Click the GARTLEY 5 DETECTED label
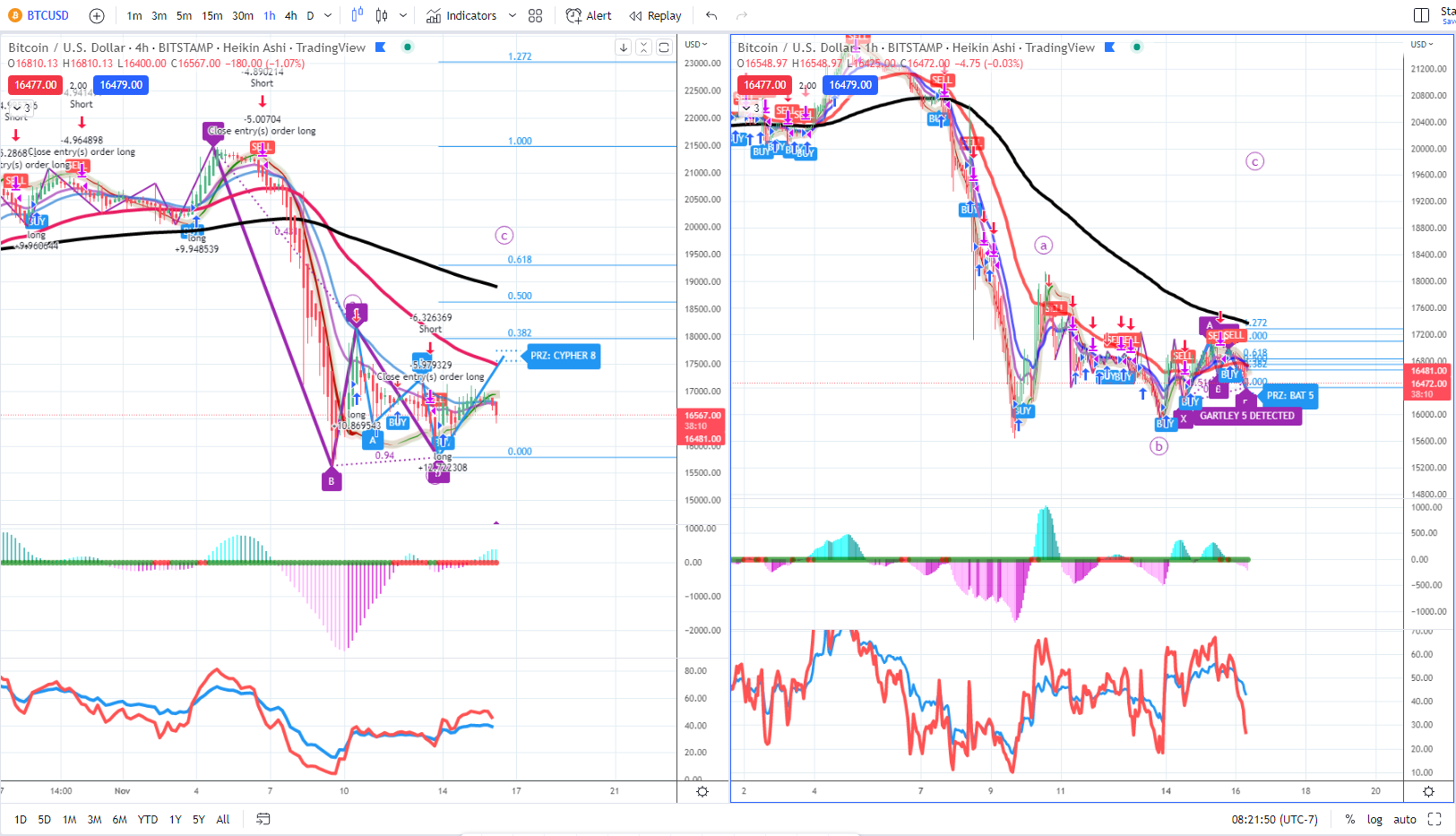1456x836 pixels. coord(1246,416)
